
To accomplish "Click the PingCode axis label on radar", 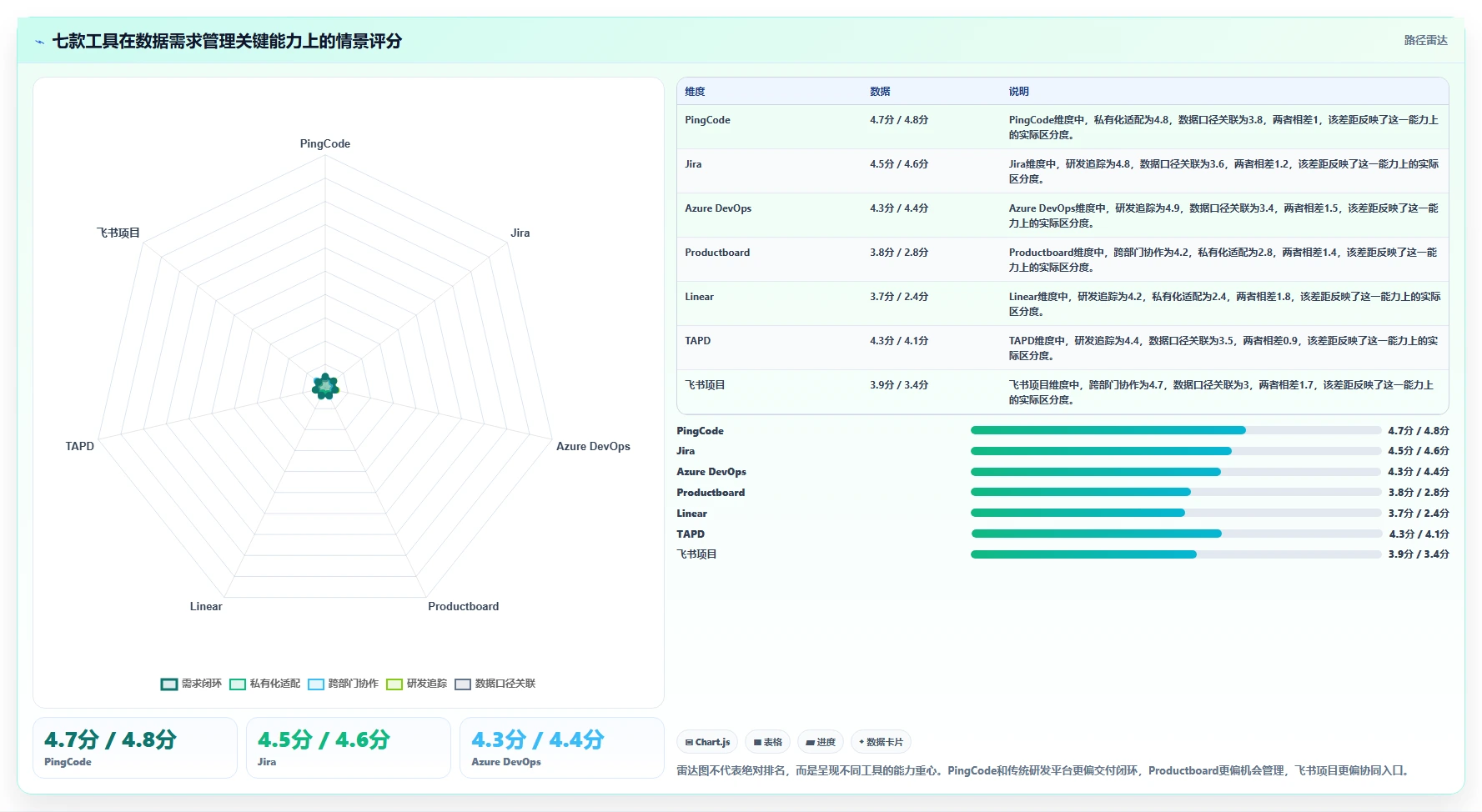I will (325, 143).
